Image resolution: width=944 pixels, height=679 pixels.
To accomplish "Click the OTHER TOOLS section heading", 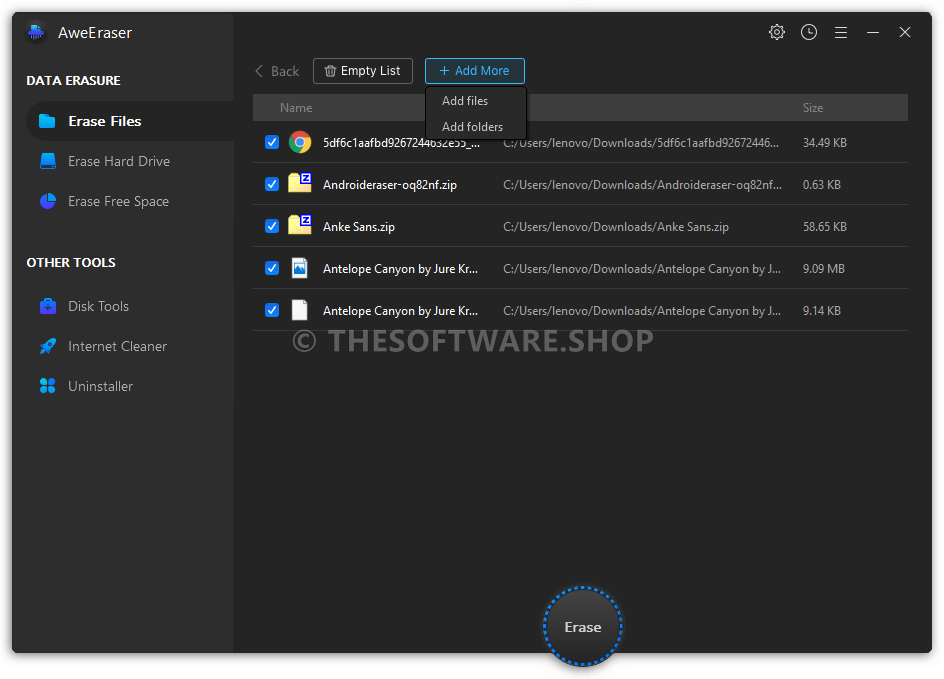I will [x=71, y=262].
